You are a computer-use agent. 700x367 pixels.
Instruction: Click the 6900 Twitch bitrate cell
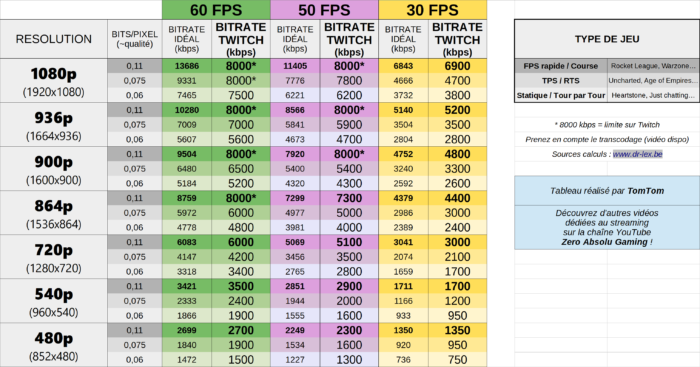(458, 66)
